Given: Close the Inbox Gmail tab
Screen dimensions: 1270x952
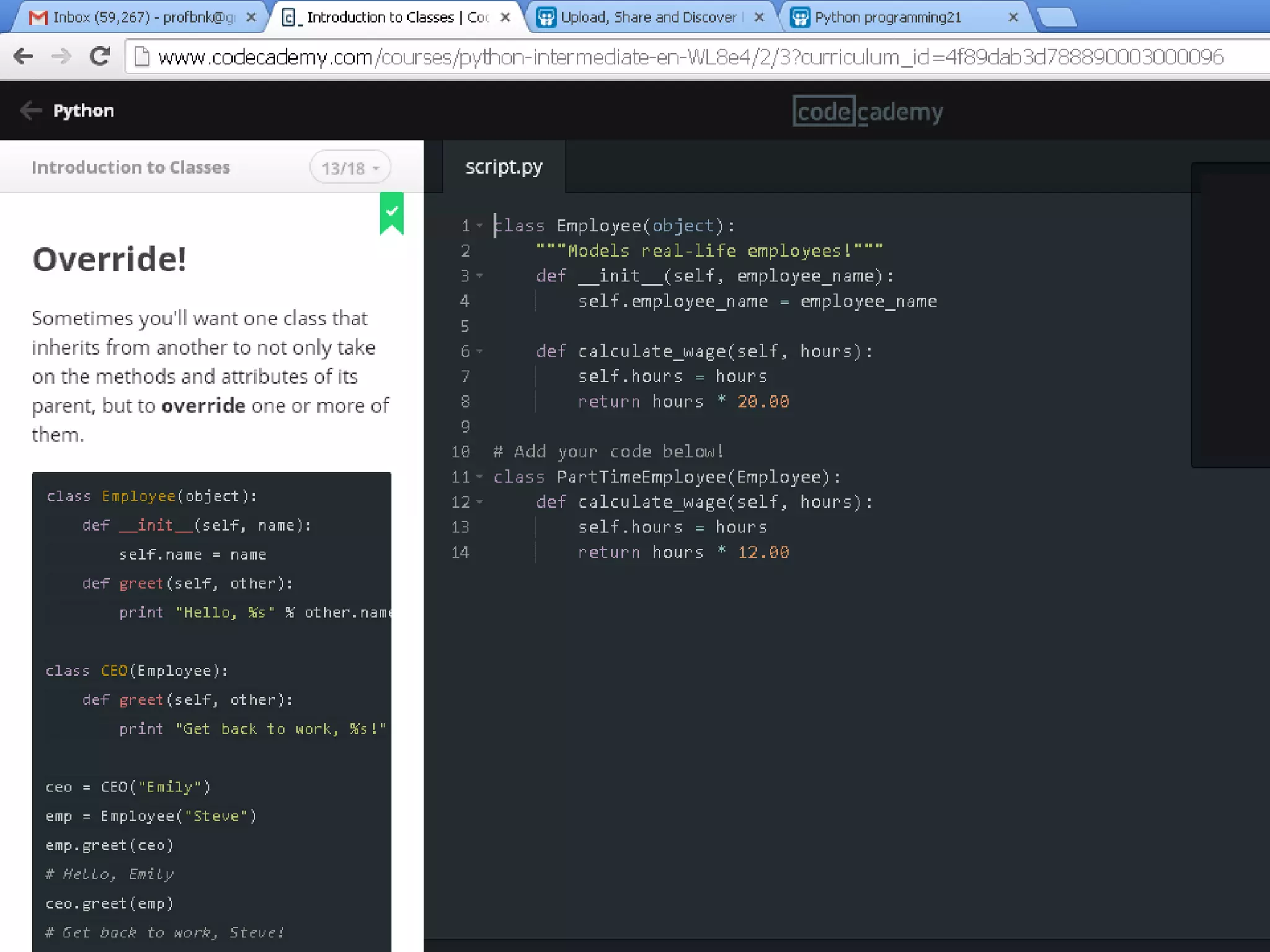Looking at the screenshot, I should point(251,17).
